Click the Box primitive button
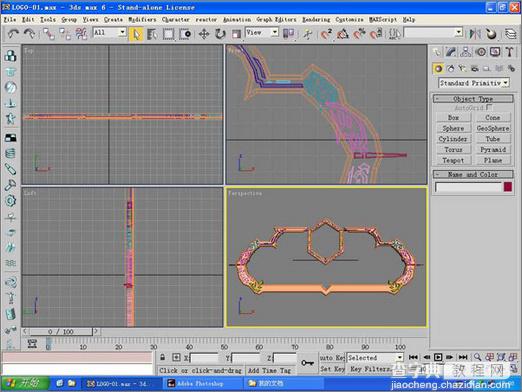Image resolution: width=522 pixels, height=392 pixels. 453,117
